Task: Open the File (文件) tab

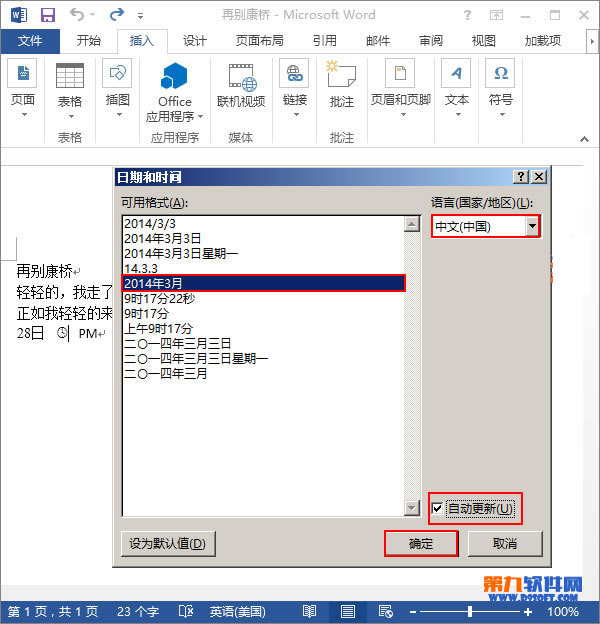Action: click(x=30, y=41)
